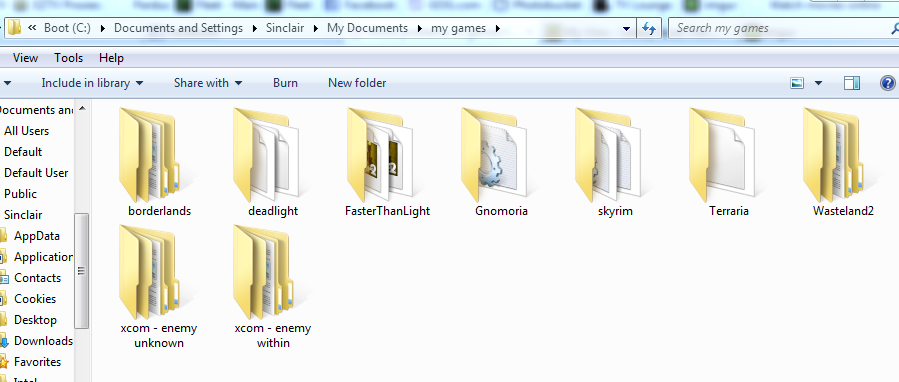Viewport: 899px width, 382px height.
Task: Expand the arrow after Sinclair breadcrumb
Action: [x=315, y=28]
